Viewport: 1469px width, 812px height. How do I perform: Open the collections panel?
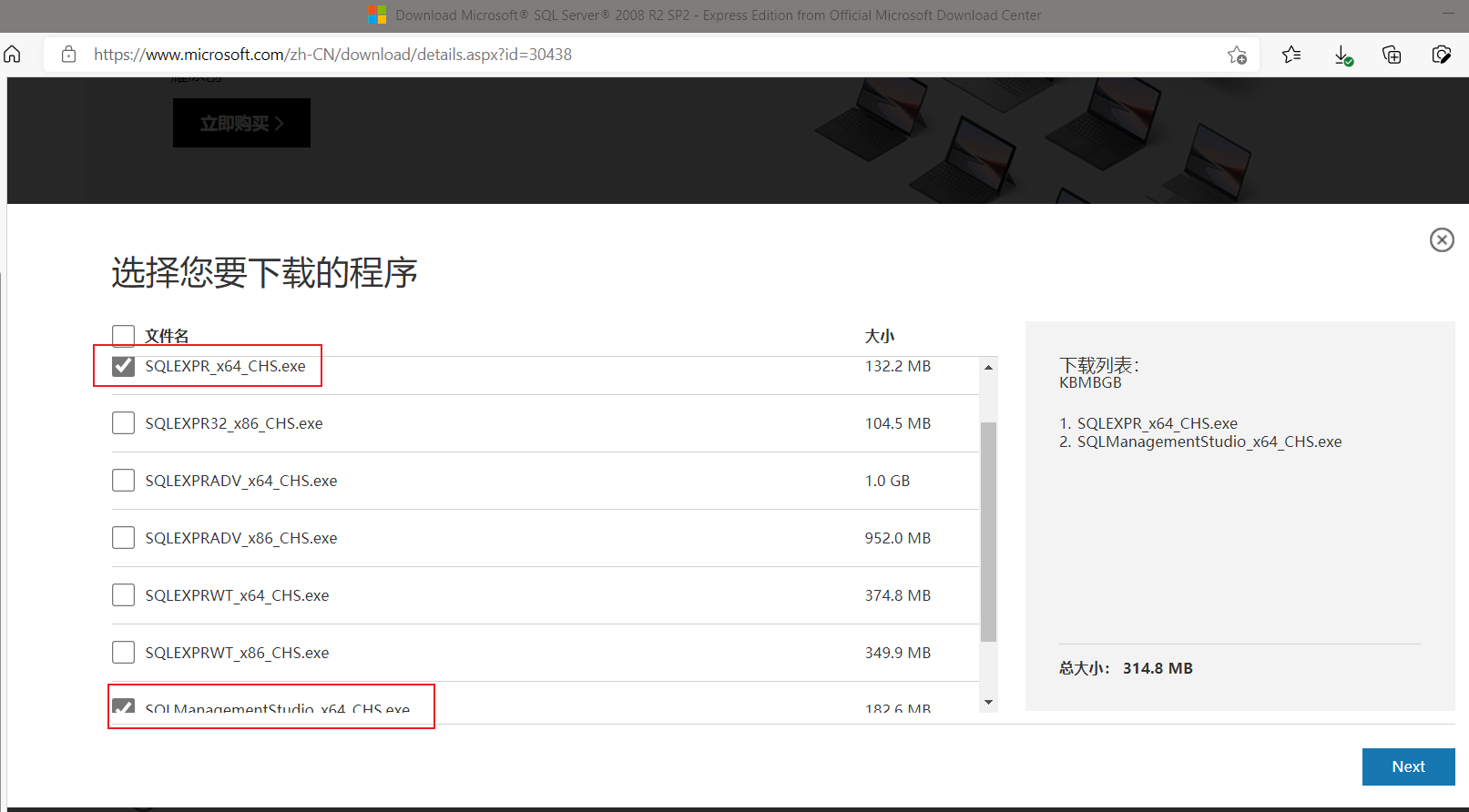pos(1392,55)
